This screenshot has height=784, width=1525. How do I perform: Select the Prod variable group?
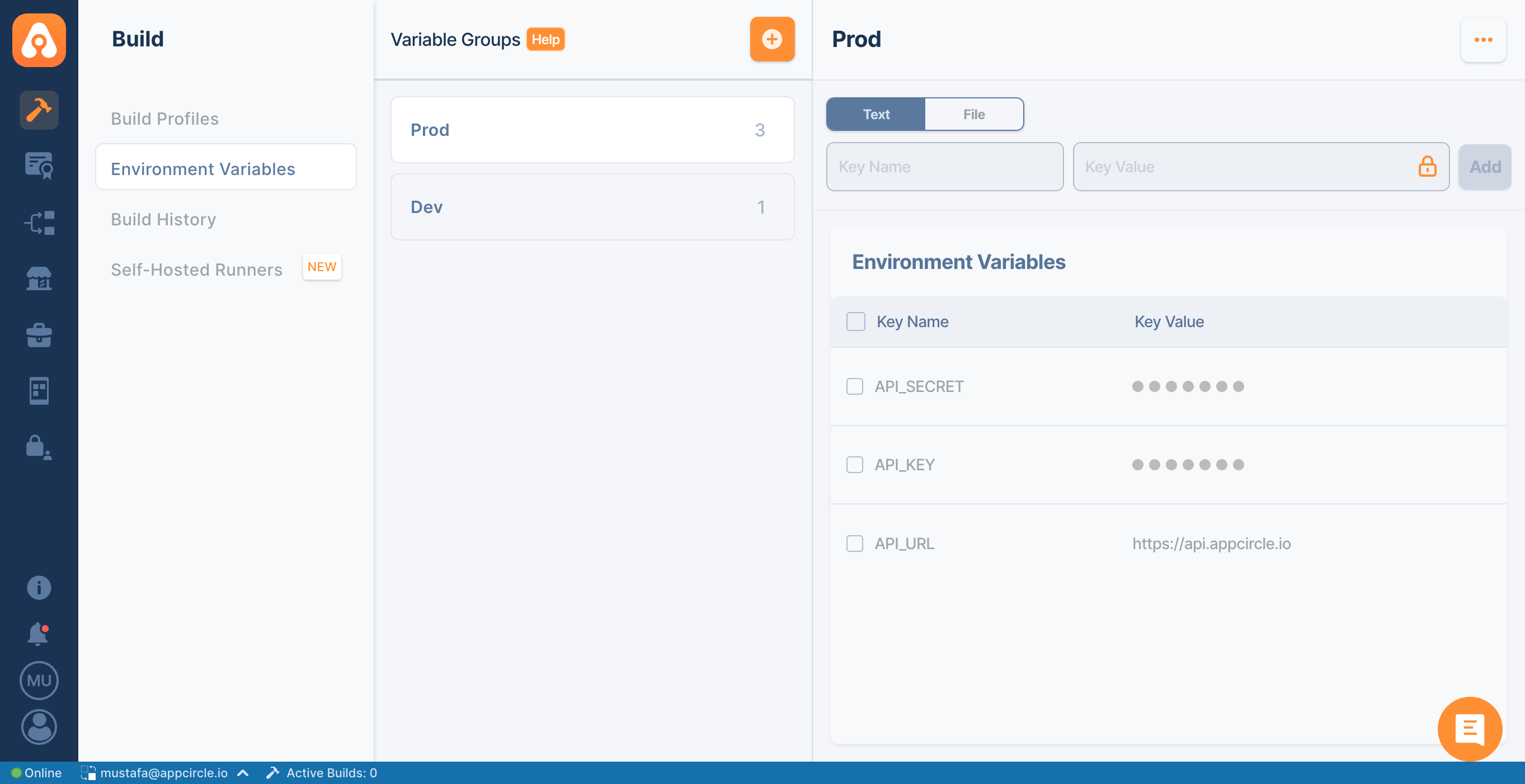point(592,130)
